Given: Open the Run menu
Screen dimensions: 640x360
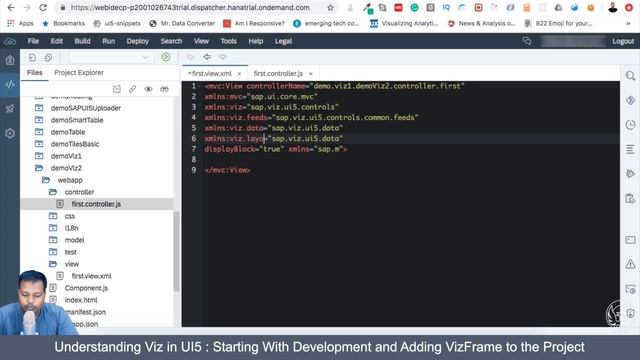Looking at the screenshot, I should tap(109, 41).
